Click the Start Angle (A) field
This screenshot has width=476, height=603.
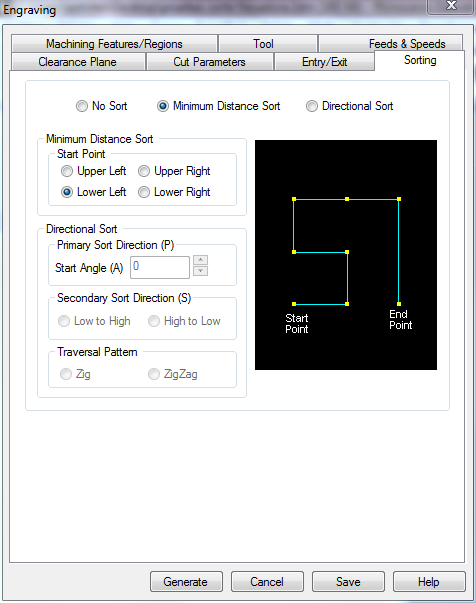pyautogui.click(x=160, y=267)
